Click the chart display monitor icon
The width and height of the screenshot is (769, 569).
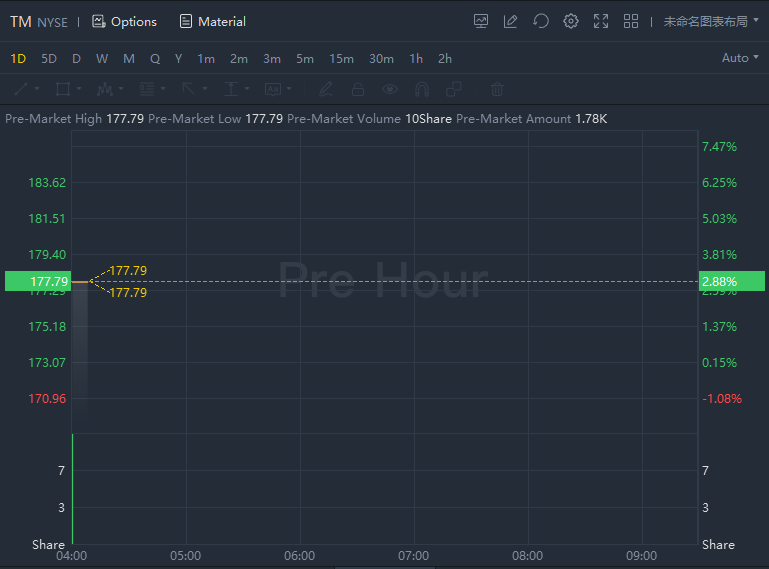(481, 21)
